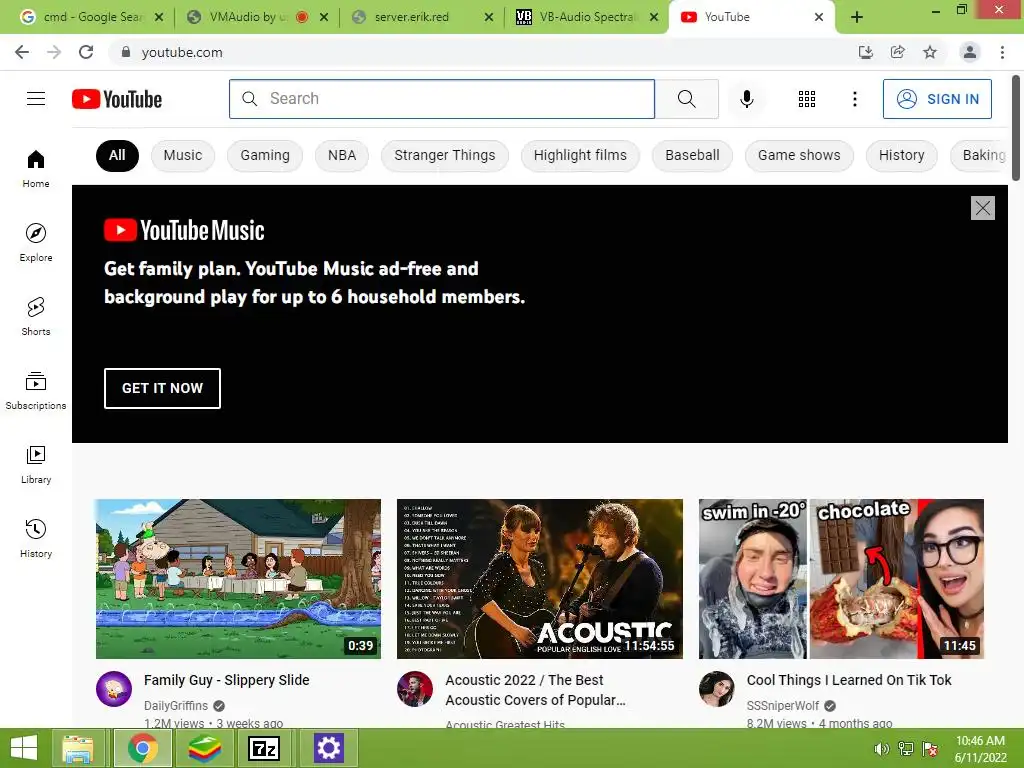Dismiss the YouTube Music banner
Image resolution: width=1024 pixels, height=768 pixels.
coord(982,208)
